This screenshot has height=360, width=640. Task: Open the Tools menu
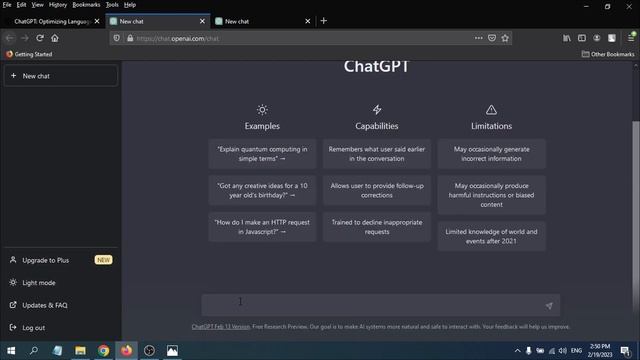[112, 5]
